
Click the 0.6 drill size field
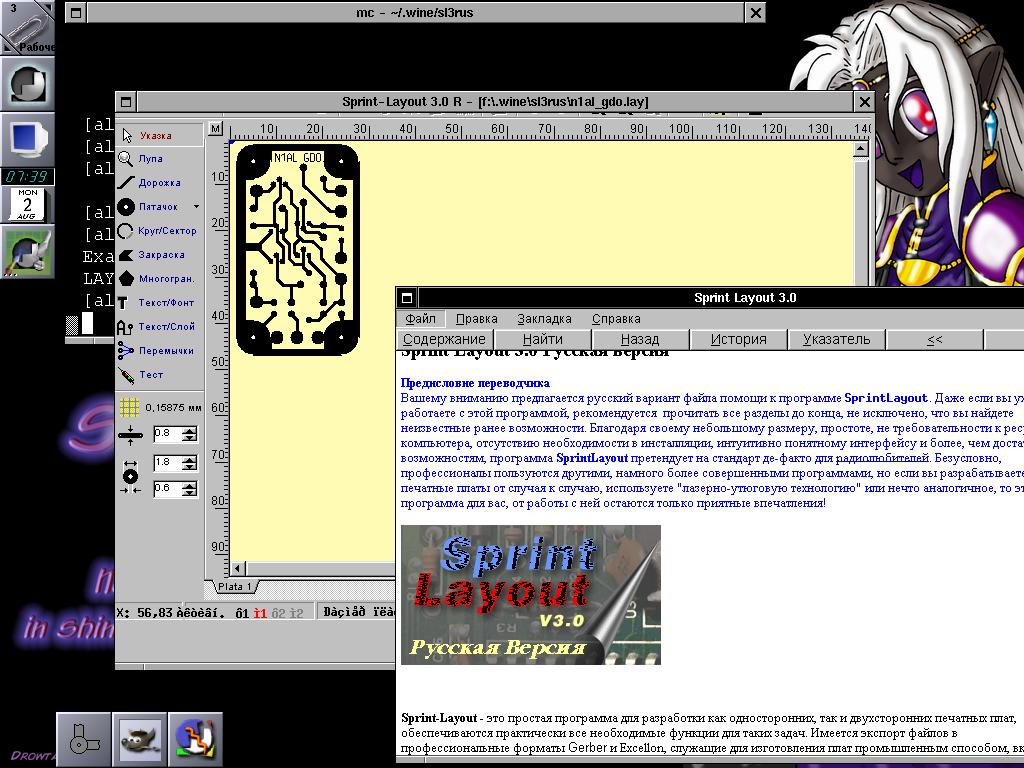pos(168,488)
